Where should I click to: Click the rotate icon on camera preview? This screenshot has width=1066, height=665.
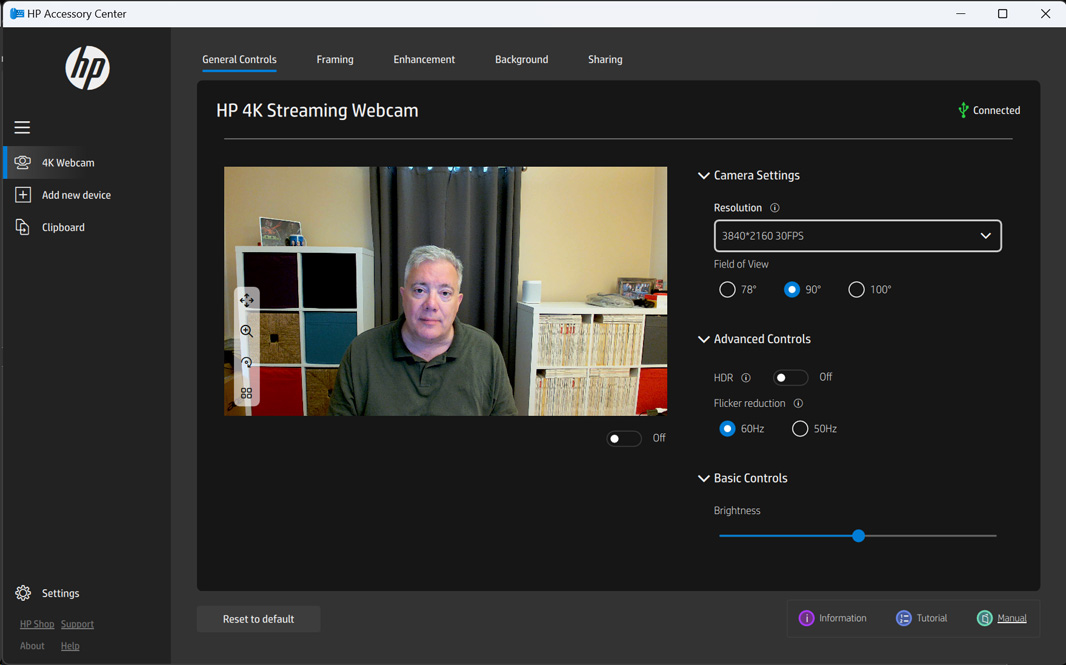tap(246, 362)
